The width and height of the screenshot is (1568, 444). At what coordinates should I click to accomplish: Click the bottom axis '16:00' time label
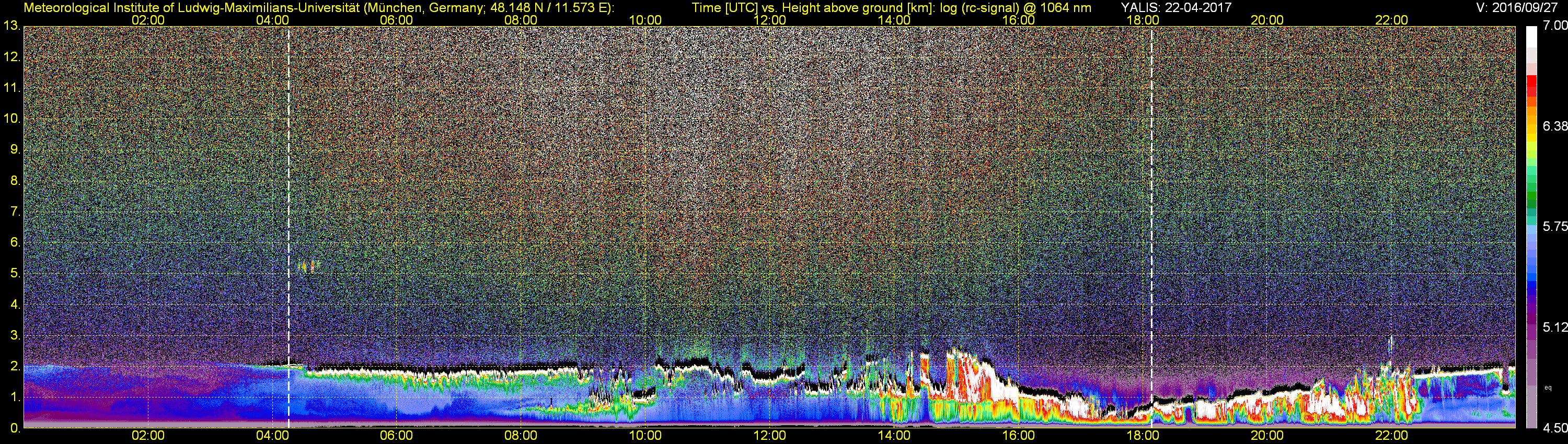(1018, 436)
